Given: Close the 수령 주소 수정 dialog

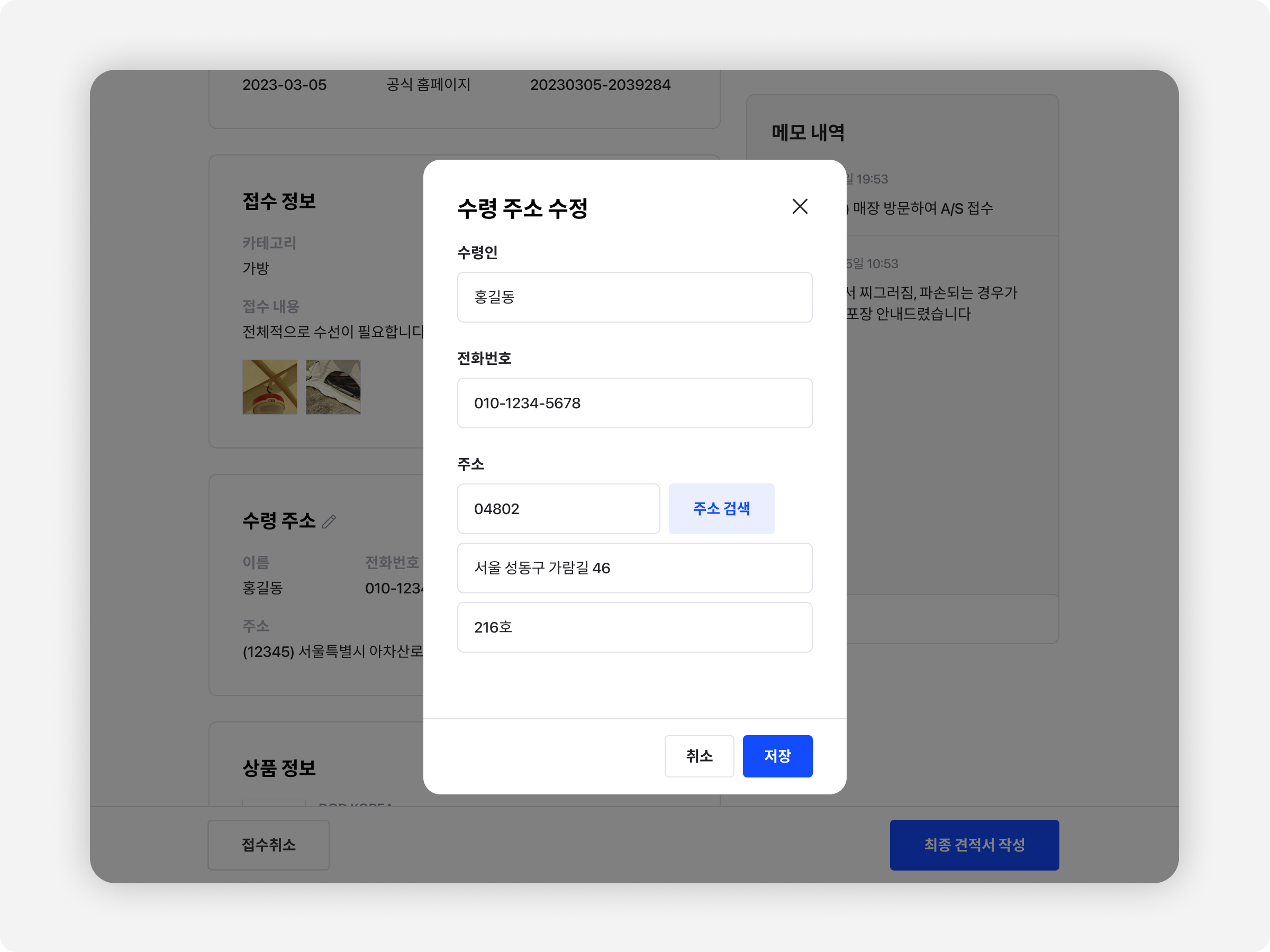Looking at the screenshot, I should pos(799,207).
